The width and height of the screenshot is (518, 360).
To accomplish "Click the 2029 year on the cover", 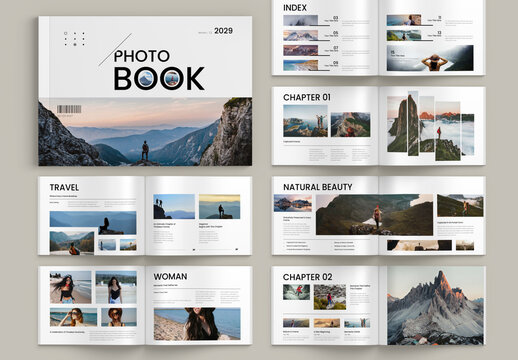I will (223, 31).
